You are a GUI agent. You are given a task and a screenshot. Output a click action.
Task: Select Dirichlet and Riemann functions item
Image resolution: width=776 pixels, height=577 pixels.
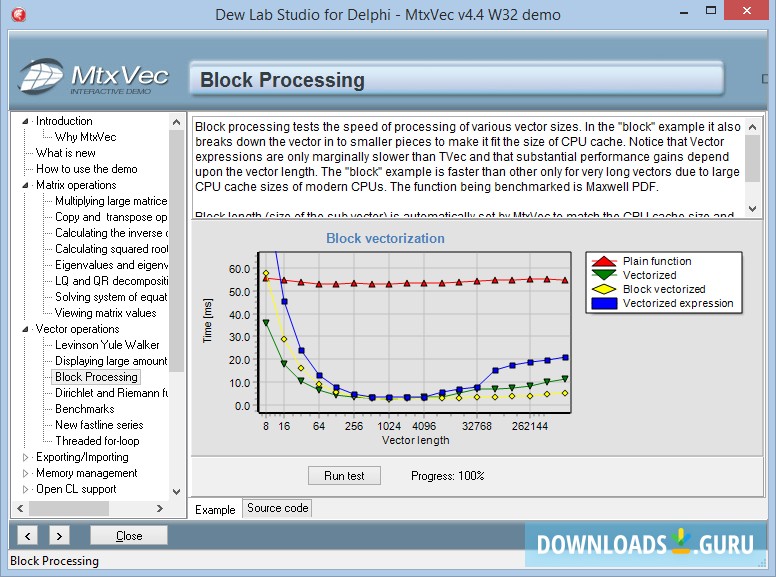tap(111, 393)
